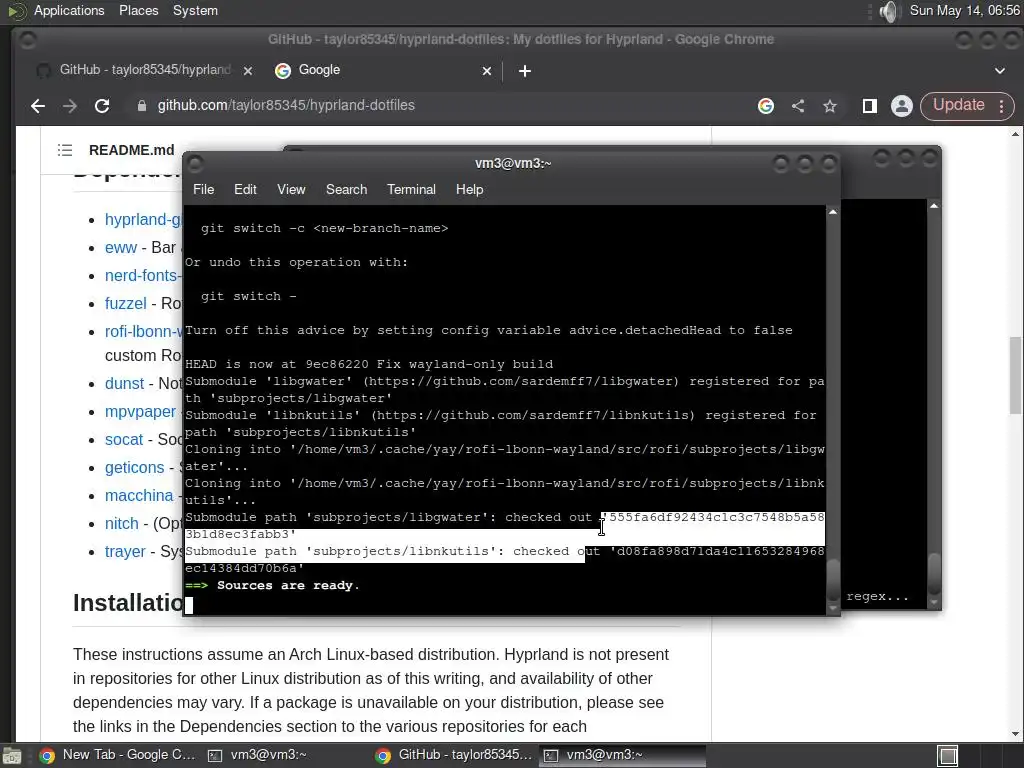Open a new Chrome tab

tap(524, 71)
